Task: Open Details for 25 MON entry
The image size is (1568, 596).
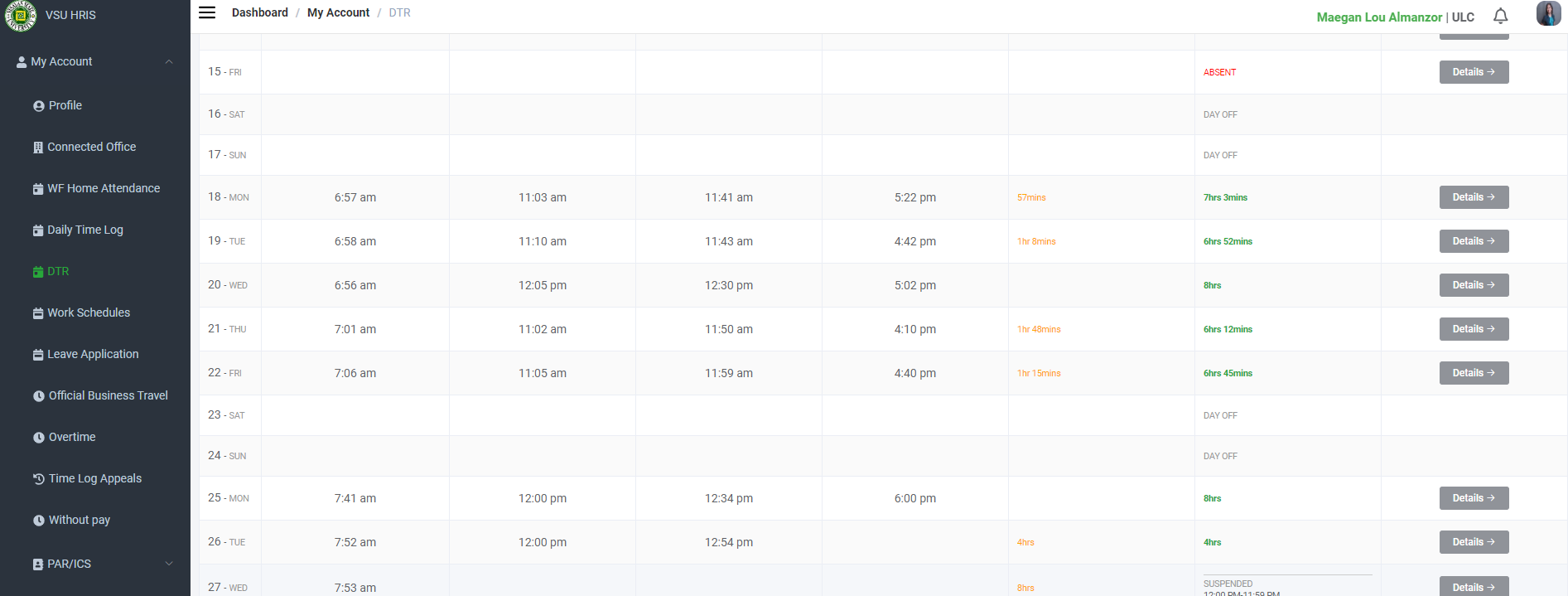Action: click(x=1474, y=498)
